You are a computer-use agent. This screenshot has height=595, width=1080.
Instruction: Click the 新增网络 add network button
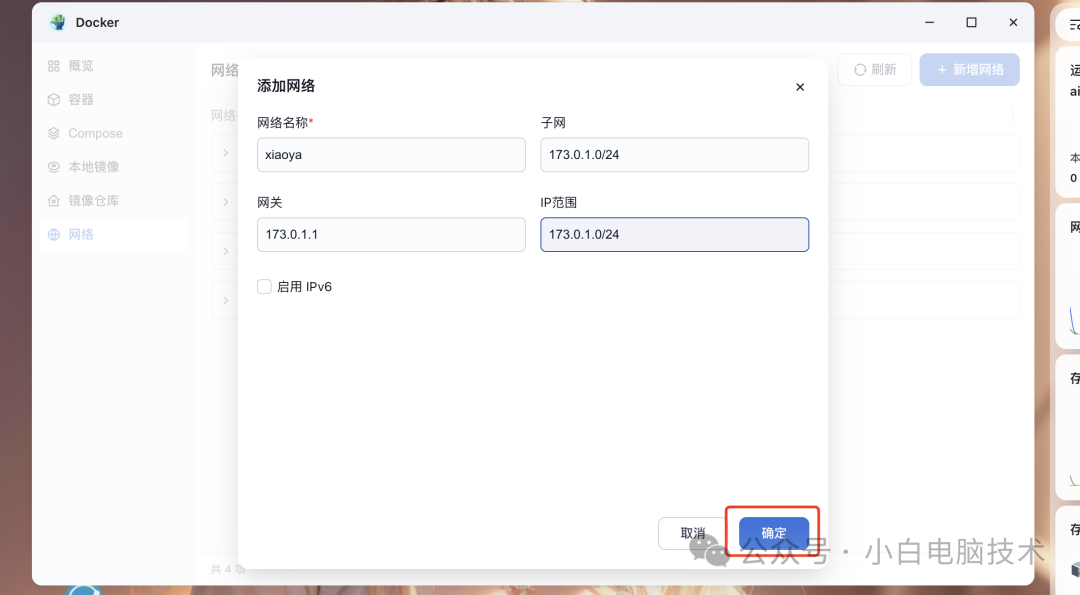point(969,70)
